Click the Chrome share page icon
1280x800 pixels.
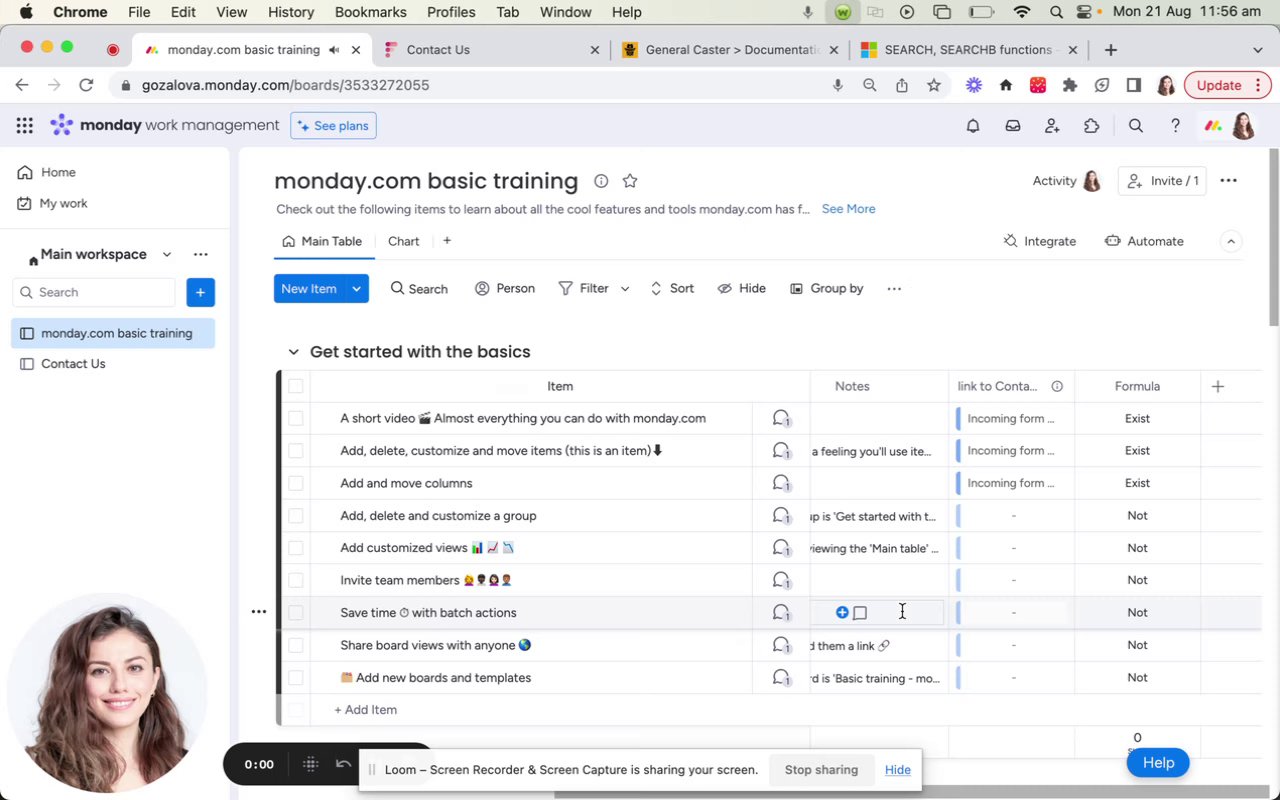[902, 85]
